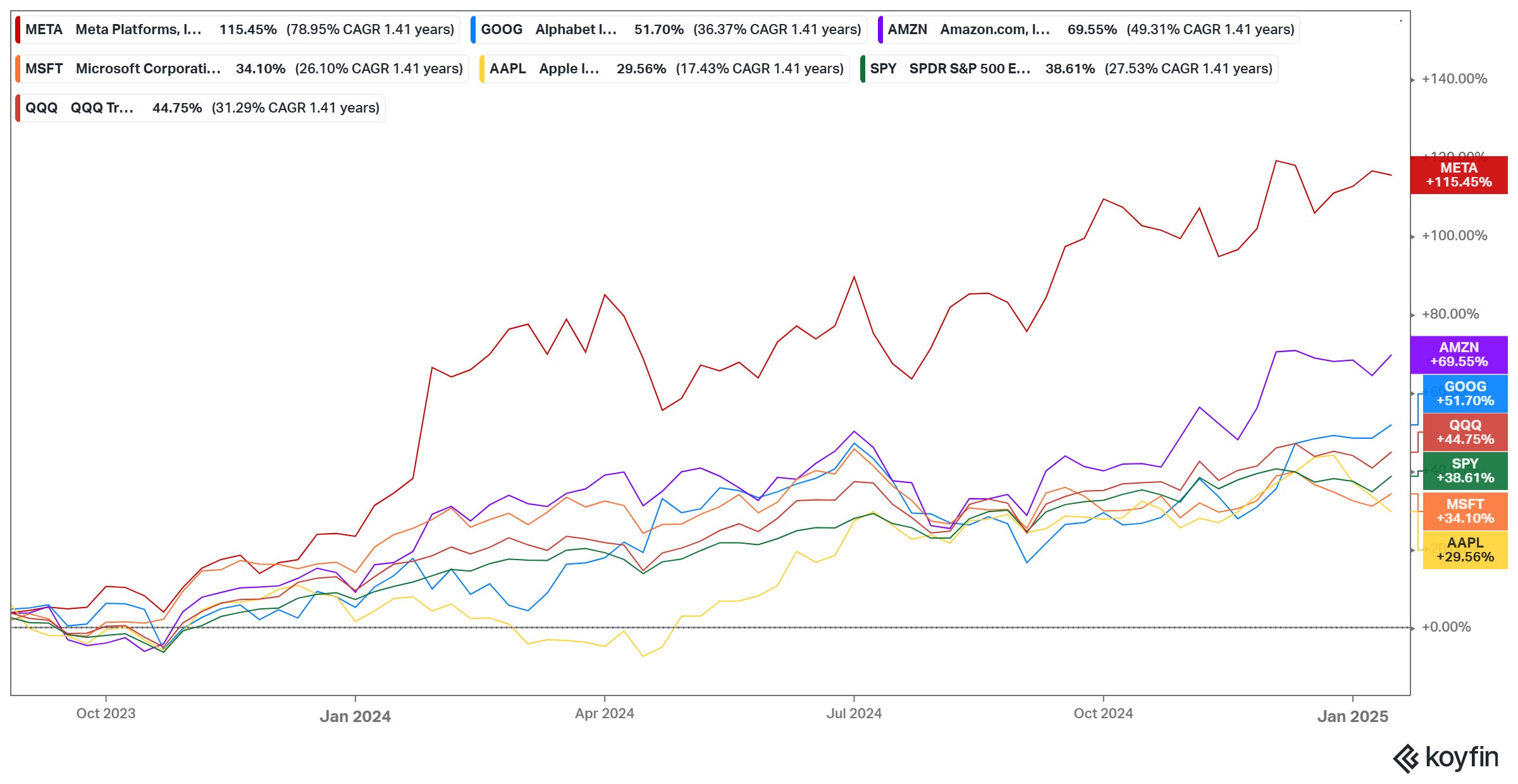Click the +140.00% y-axis label
The width and height of the screenshot is (1518, 784).
point(1454,79)
